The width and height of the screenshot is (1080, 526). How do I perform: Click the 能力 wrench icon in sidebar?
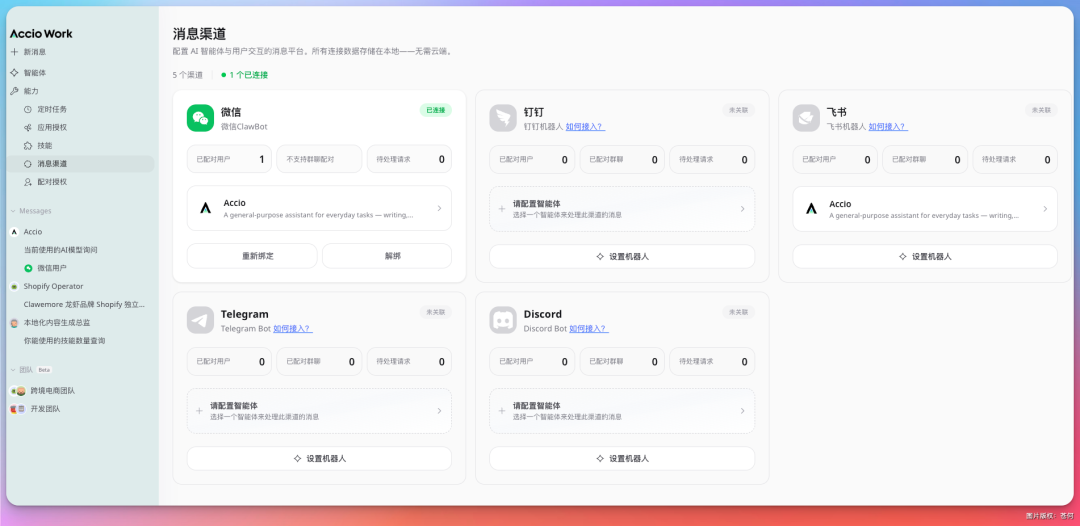point(14,91)
